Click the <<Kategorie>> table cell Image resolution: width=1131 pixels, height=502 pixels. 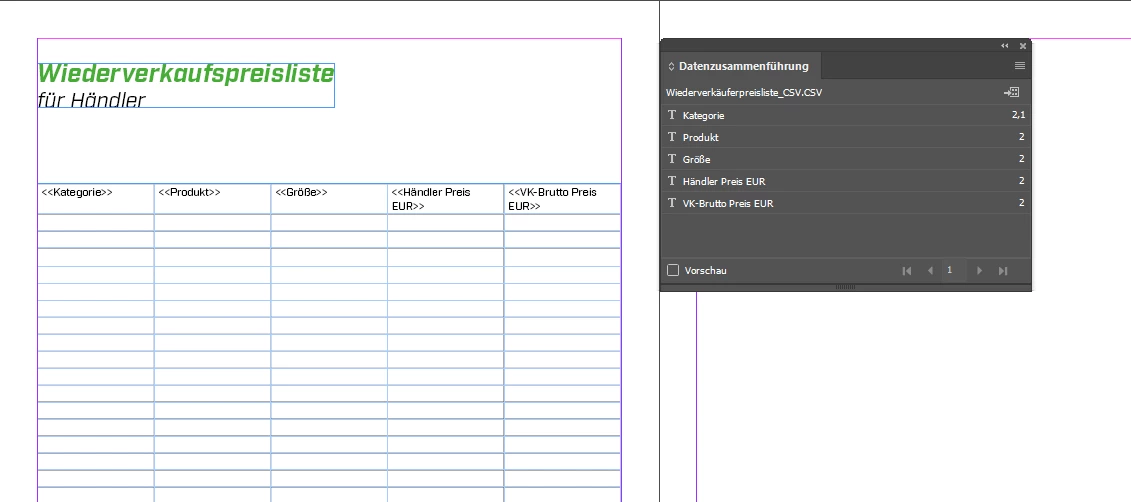[x=95, y=198]
